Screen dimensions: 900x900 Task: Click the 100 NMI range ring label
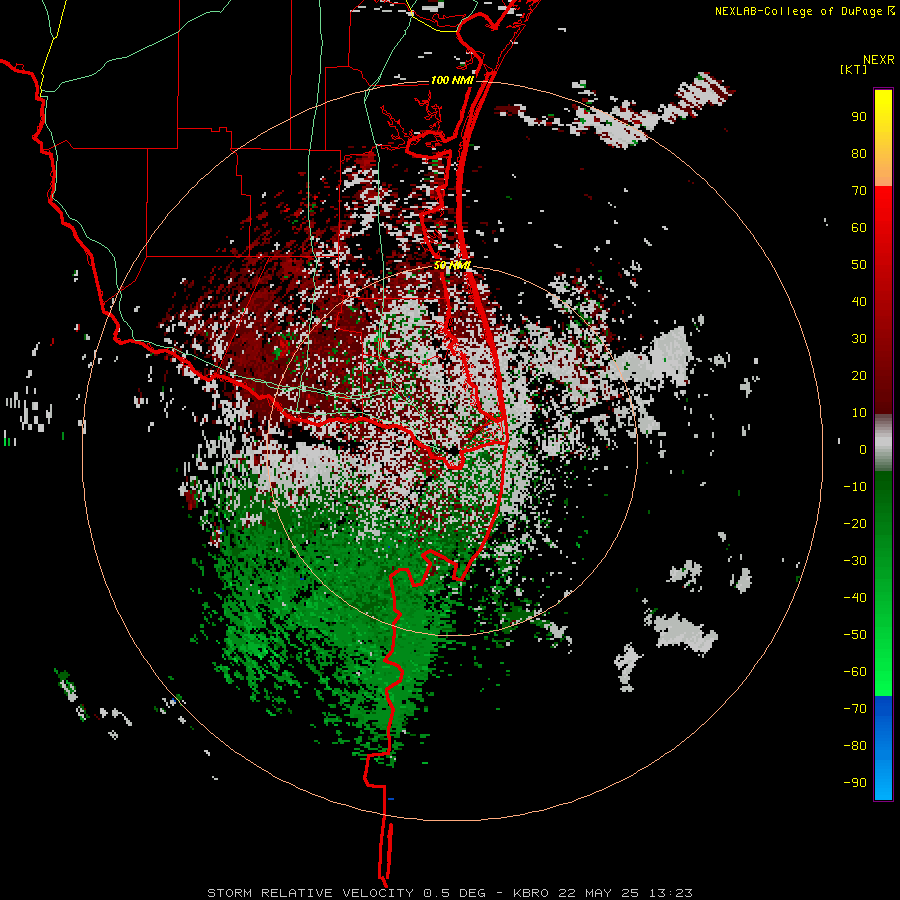[x=452, y=80]
